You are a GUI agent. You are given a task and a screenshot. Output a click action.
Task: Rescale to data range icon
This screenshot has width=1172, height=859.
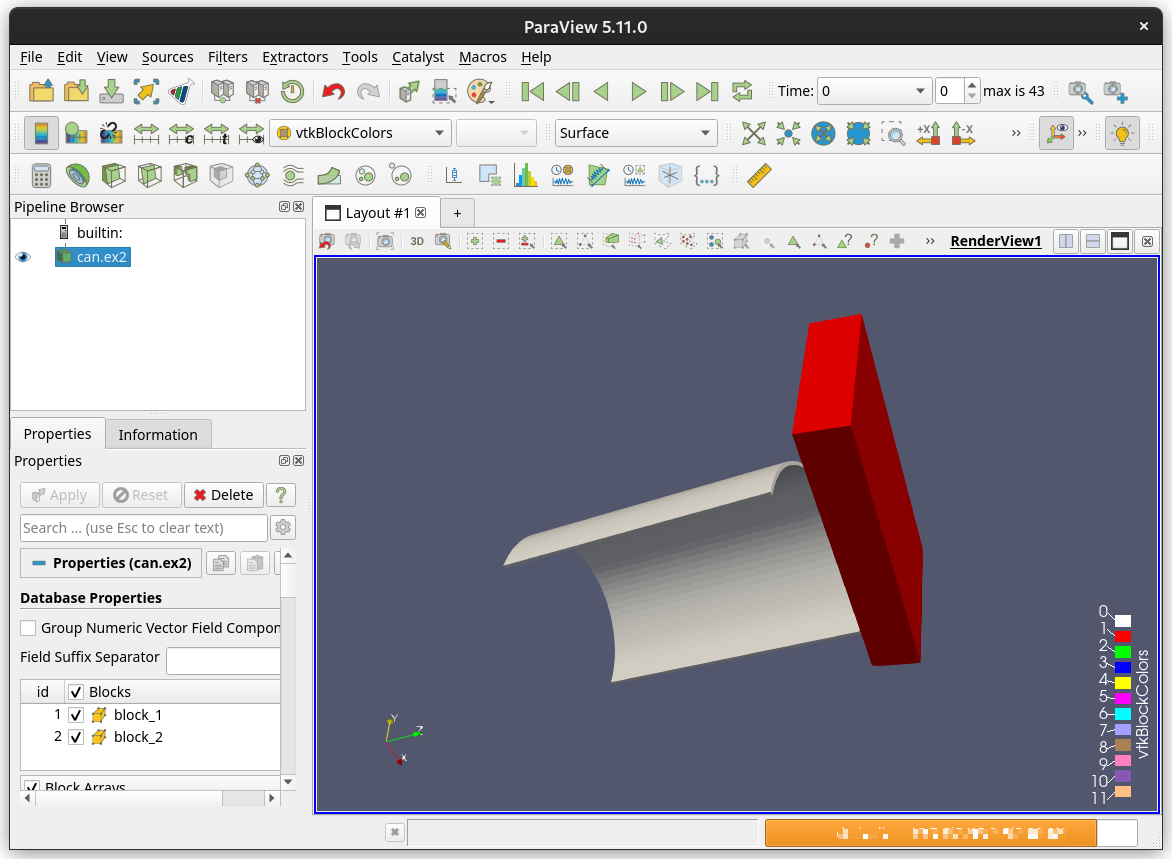[146, 133]
